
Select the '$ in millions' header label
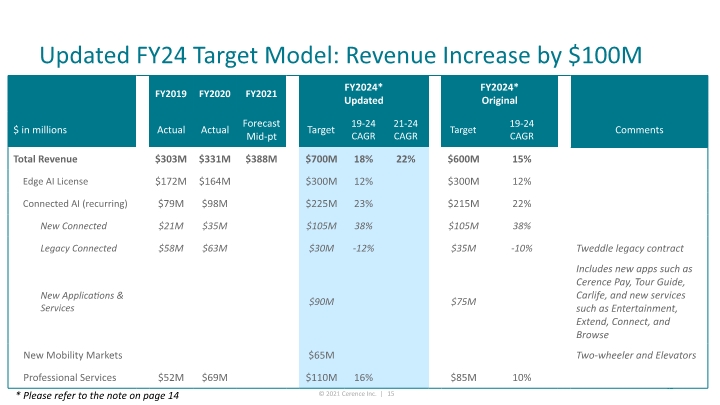40,130
